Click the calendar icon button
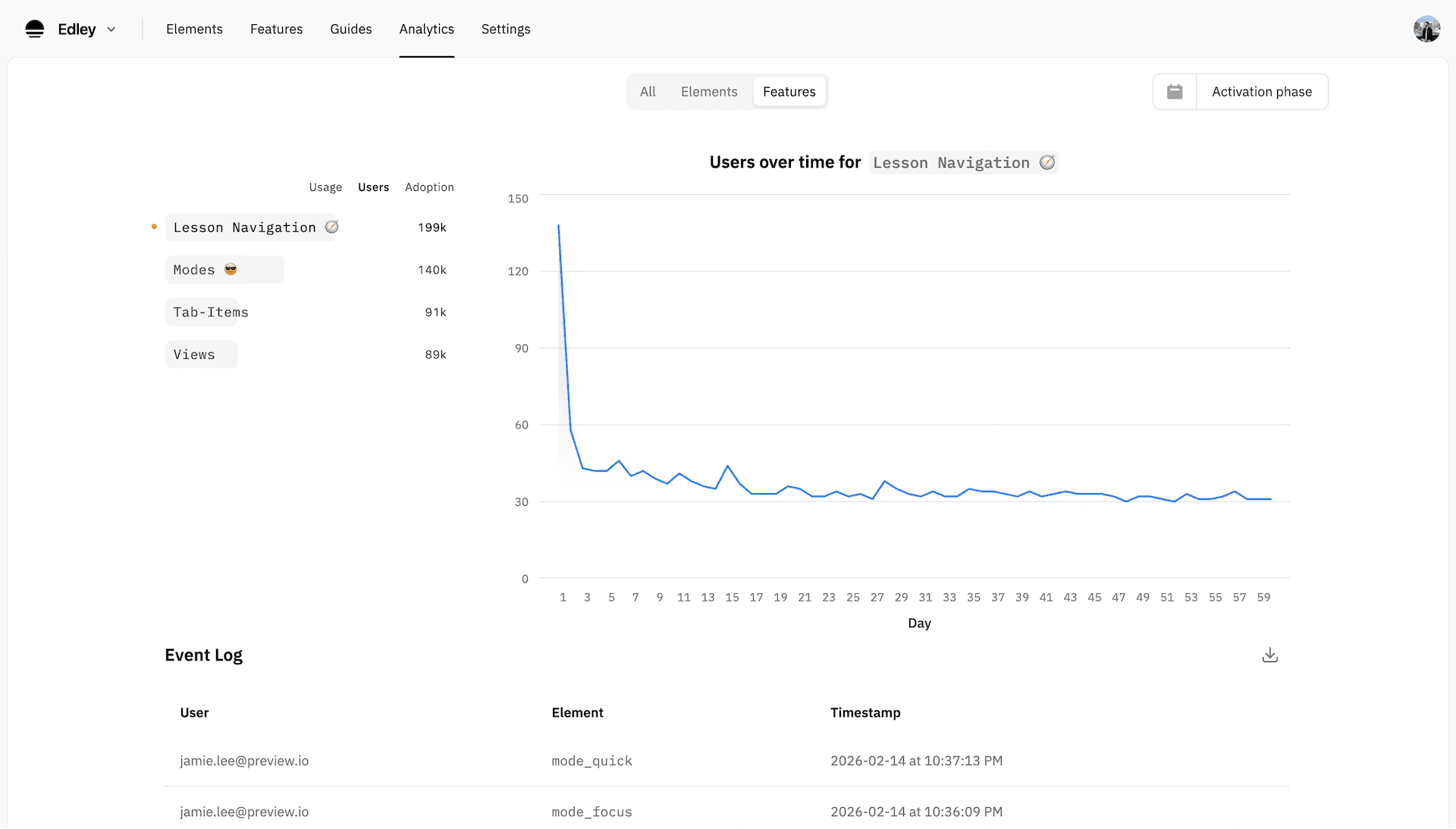The height and width of the screenshot is (829, 1456). (x=1175, y=92)
